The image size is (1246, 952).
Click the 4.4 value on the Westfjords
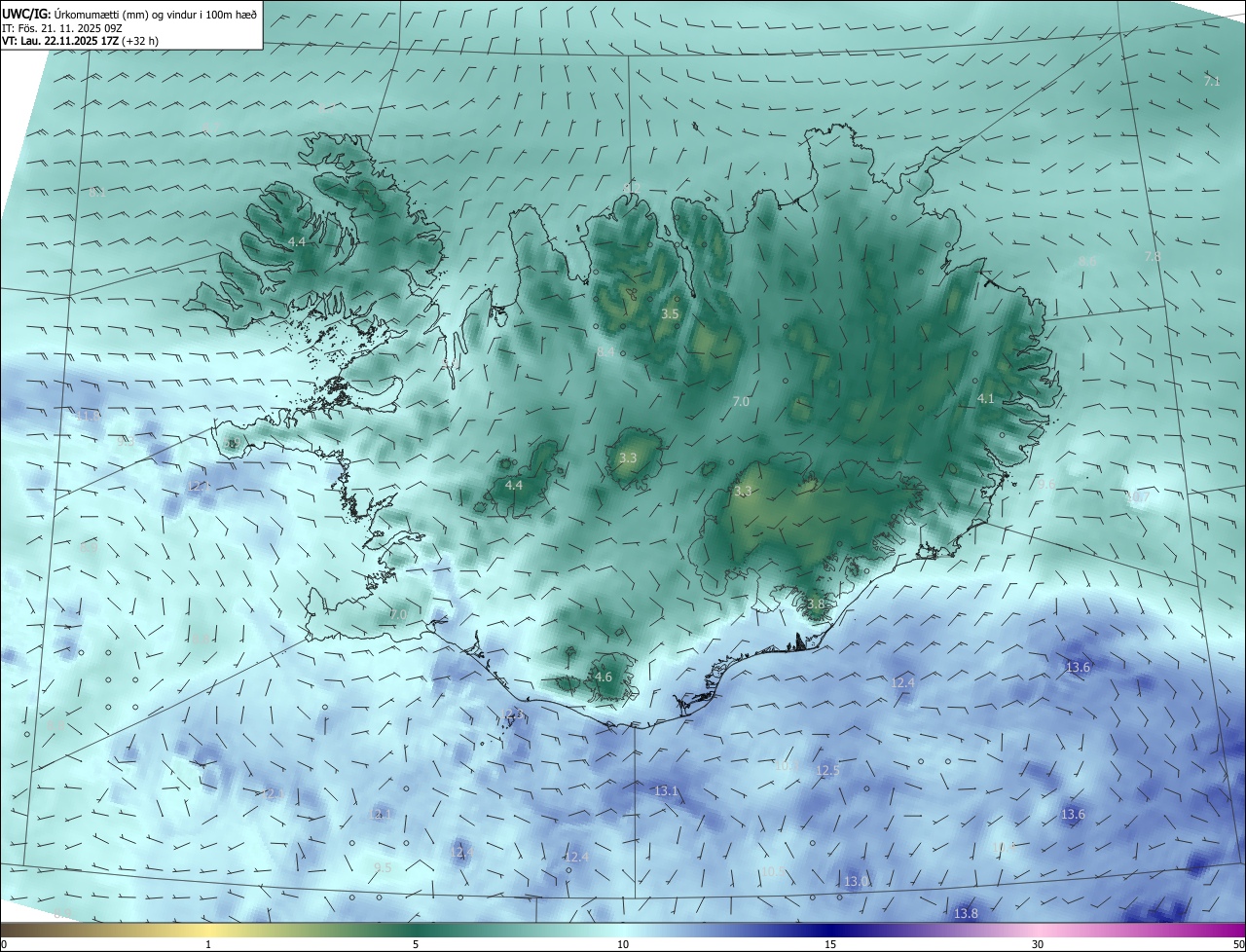pos(297,241)
